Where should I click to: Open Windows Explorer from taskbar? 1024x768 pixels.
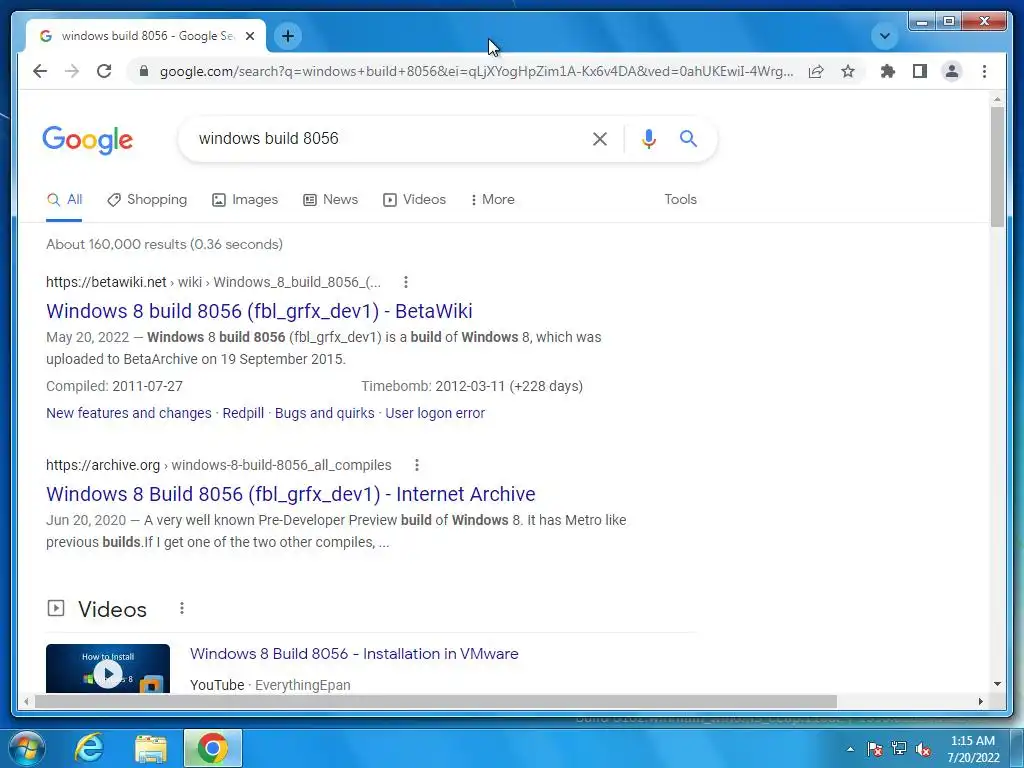pos(151,748)
